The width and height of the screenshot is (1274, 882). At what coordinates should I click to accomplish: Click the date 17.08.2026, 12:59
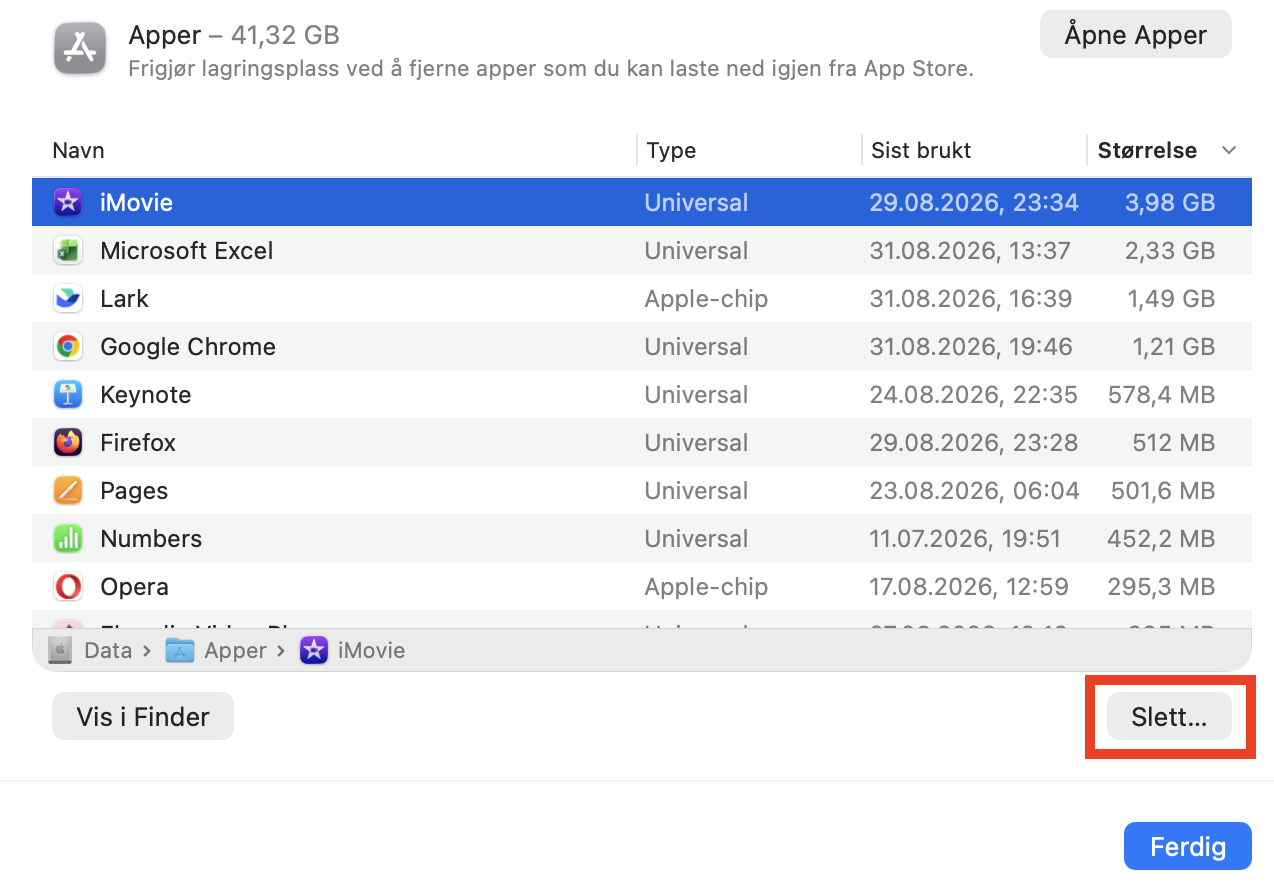pyautogui.click(x=969, y=587)
